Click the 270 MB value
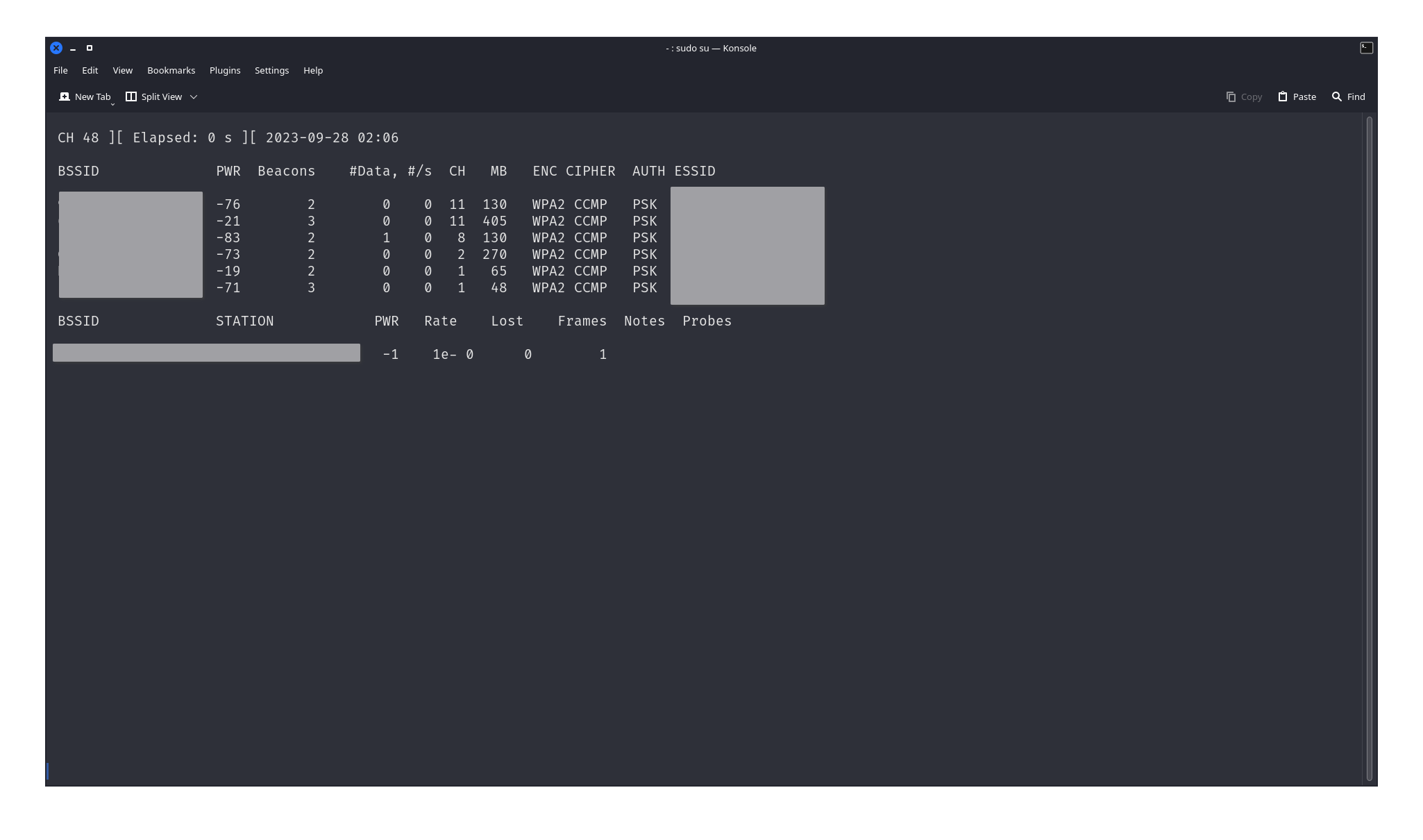This screenshot has width=1423, height=840. (495, 254)
